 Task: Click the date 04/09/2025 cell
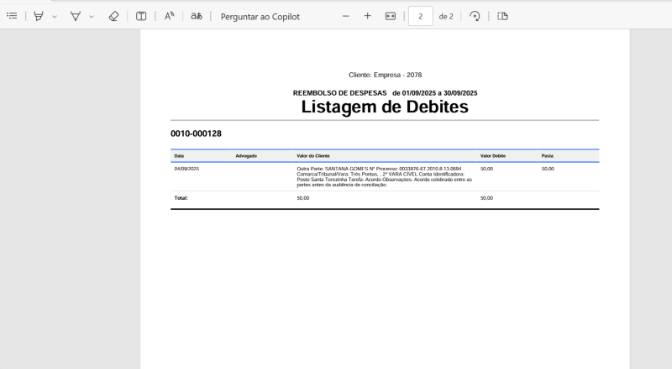tap(186, 169)
